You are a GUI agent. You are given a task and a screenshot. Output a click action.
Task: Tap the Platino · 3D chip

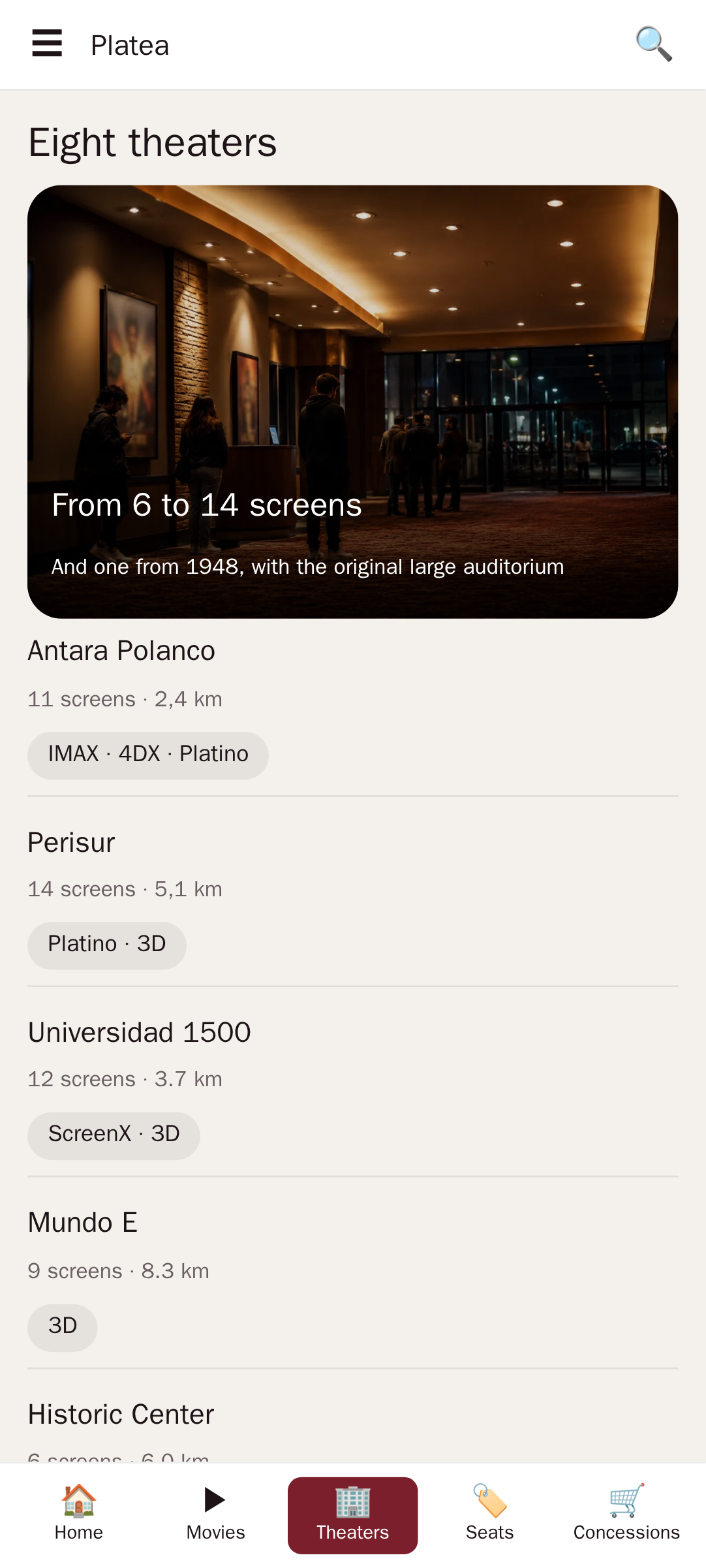pyautogui.click(x=107, y=945)
